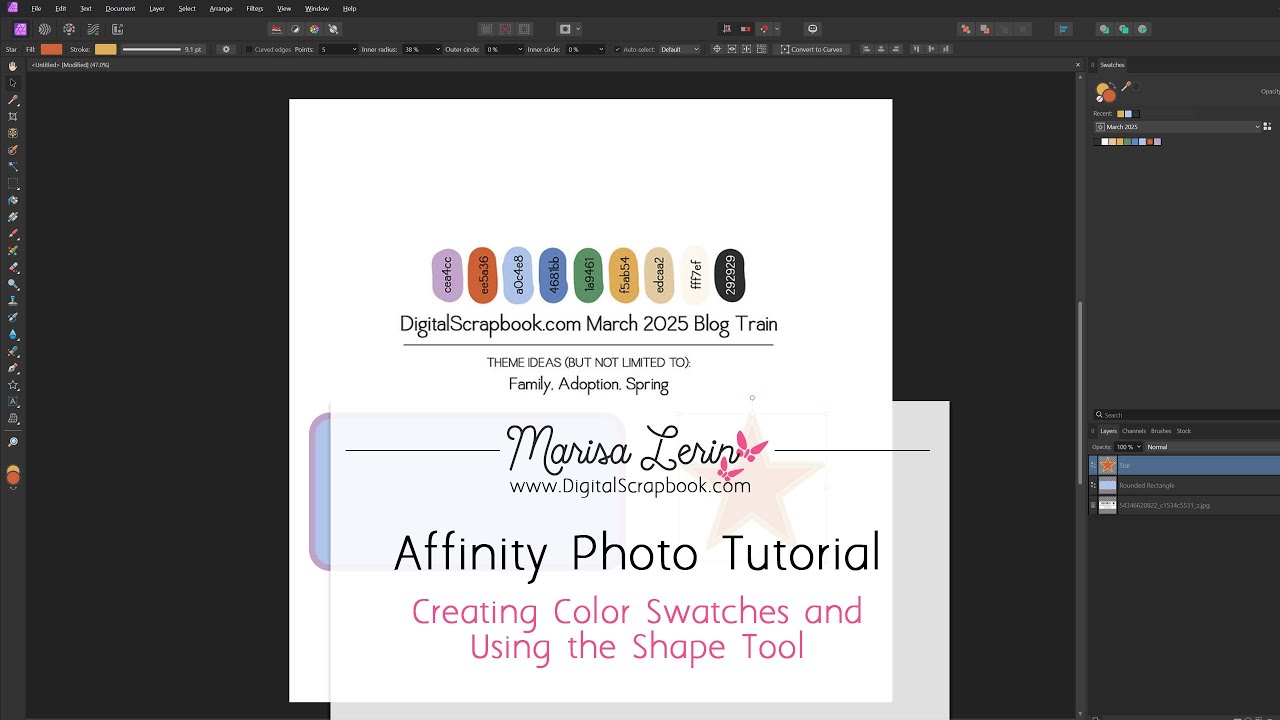Click the Deselect toolbar icon
The width and height of the screenshot is (1280, 720).
click(505, 29)
